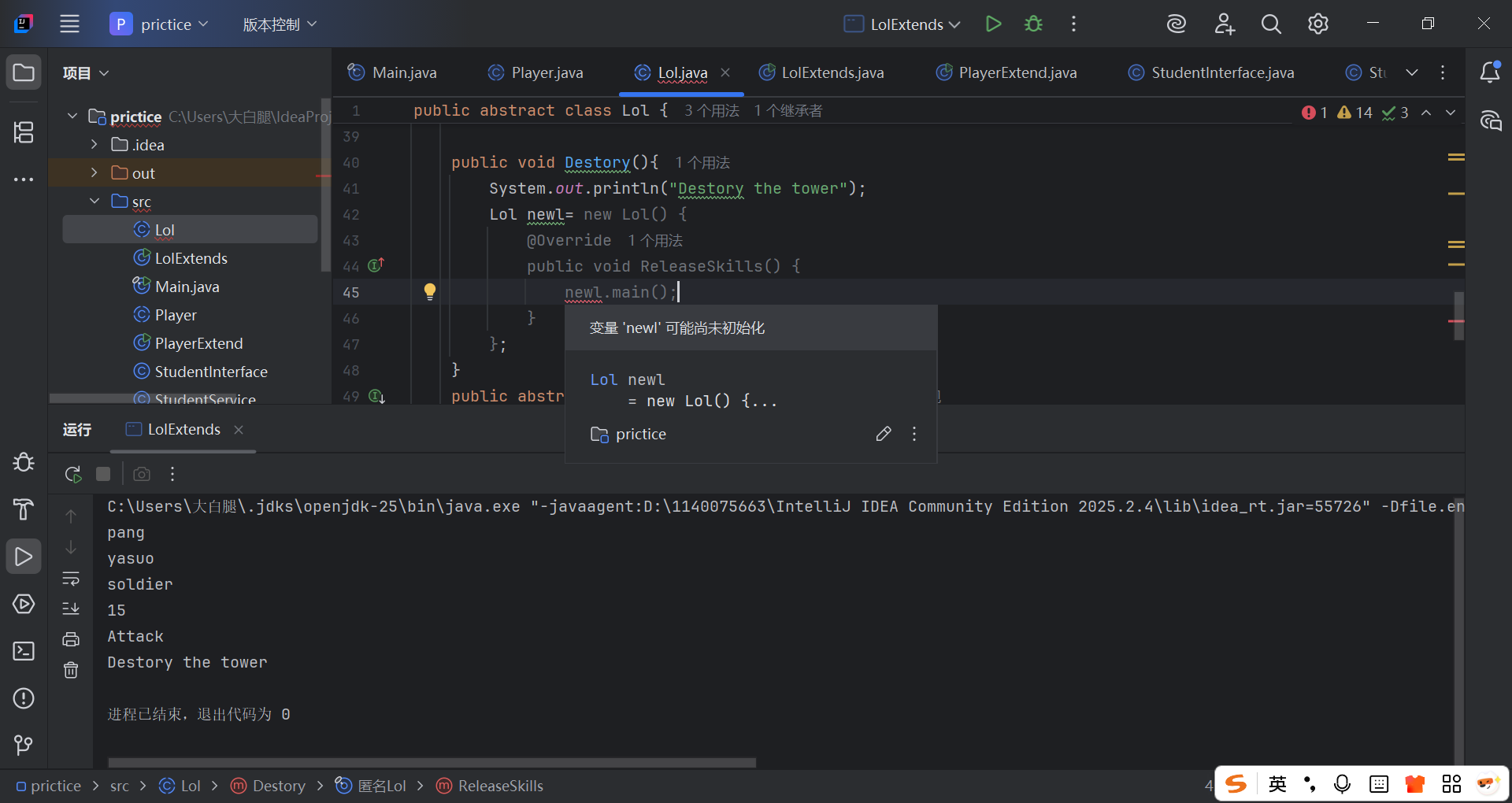Toggle the Project tool window folder icon
1512x803 pixels.
24,72
